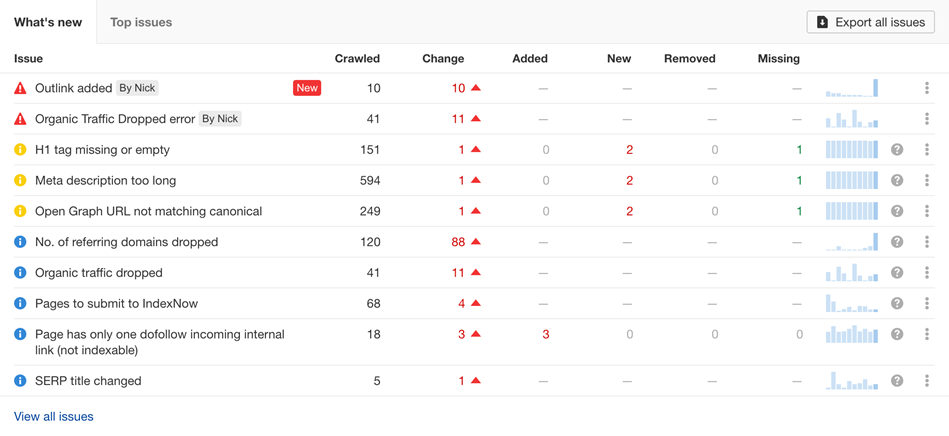Click the red New badge on Outlink added
This screenshot has width=949, height=436.
click(x=307, y=88)
